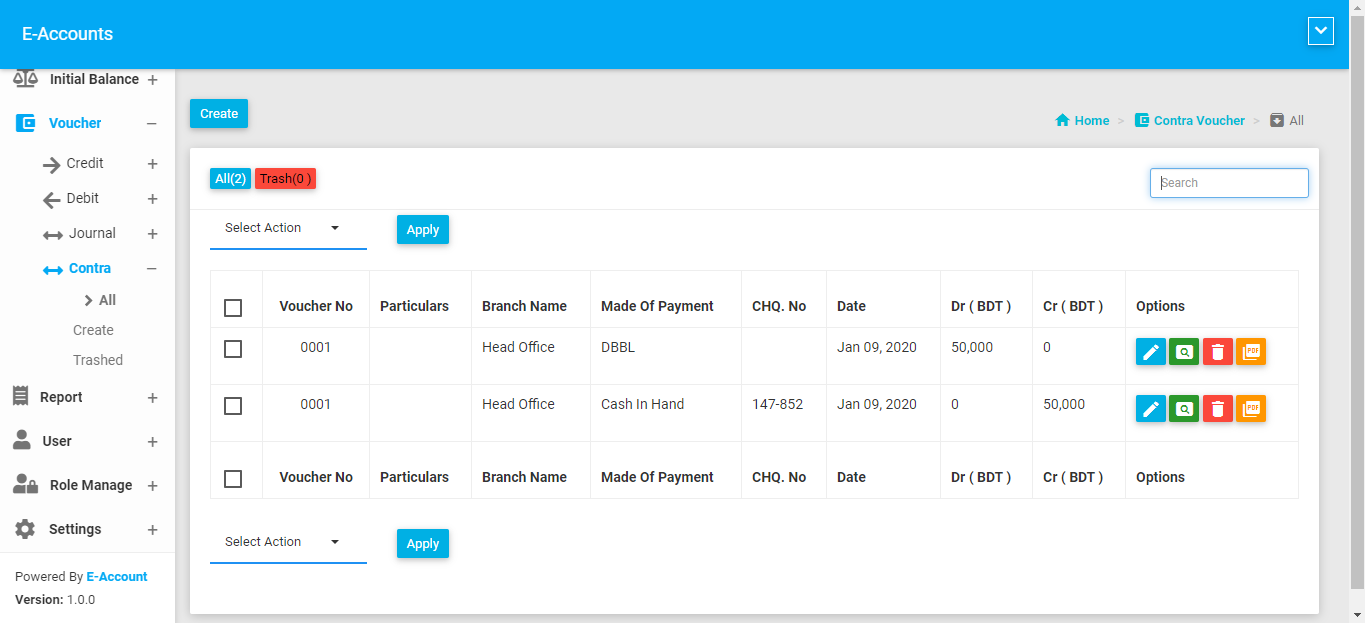1365x623 pixels.
Task: Click the PDF export icon for Cash In Hand row
Action: [1251, 409]
